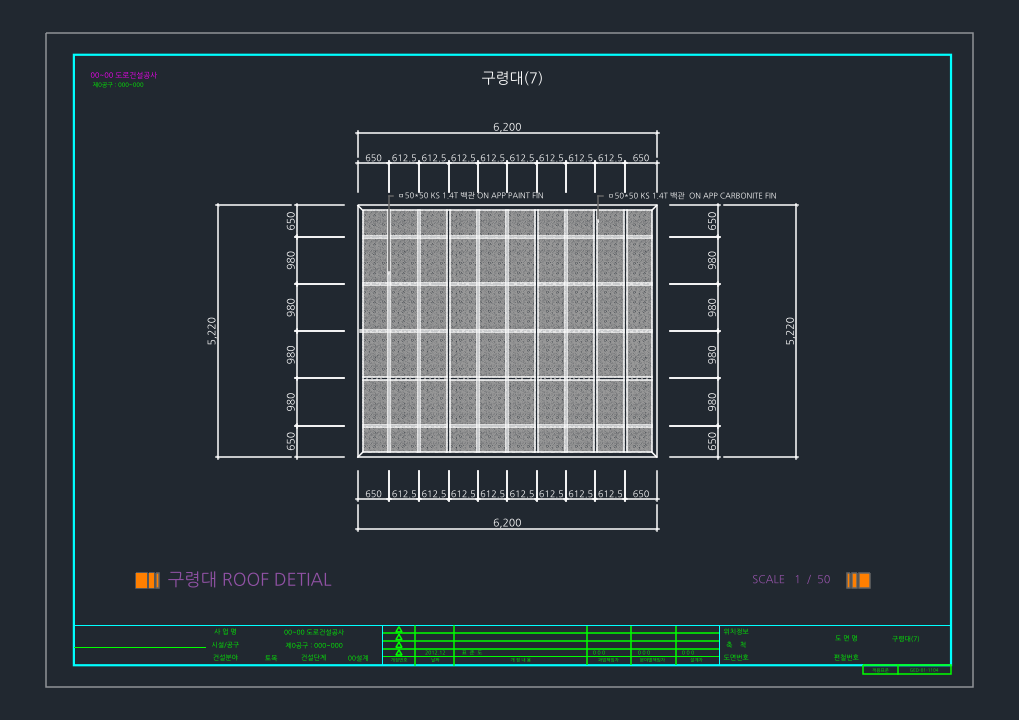Screen dimensions: 1019x720
Task: Select the topmost revision triangle in title block
Action: pos(399,630)
